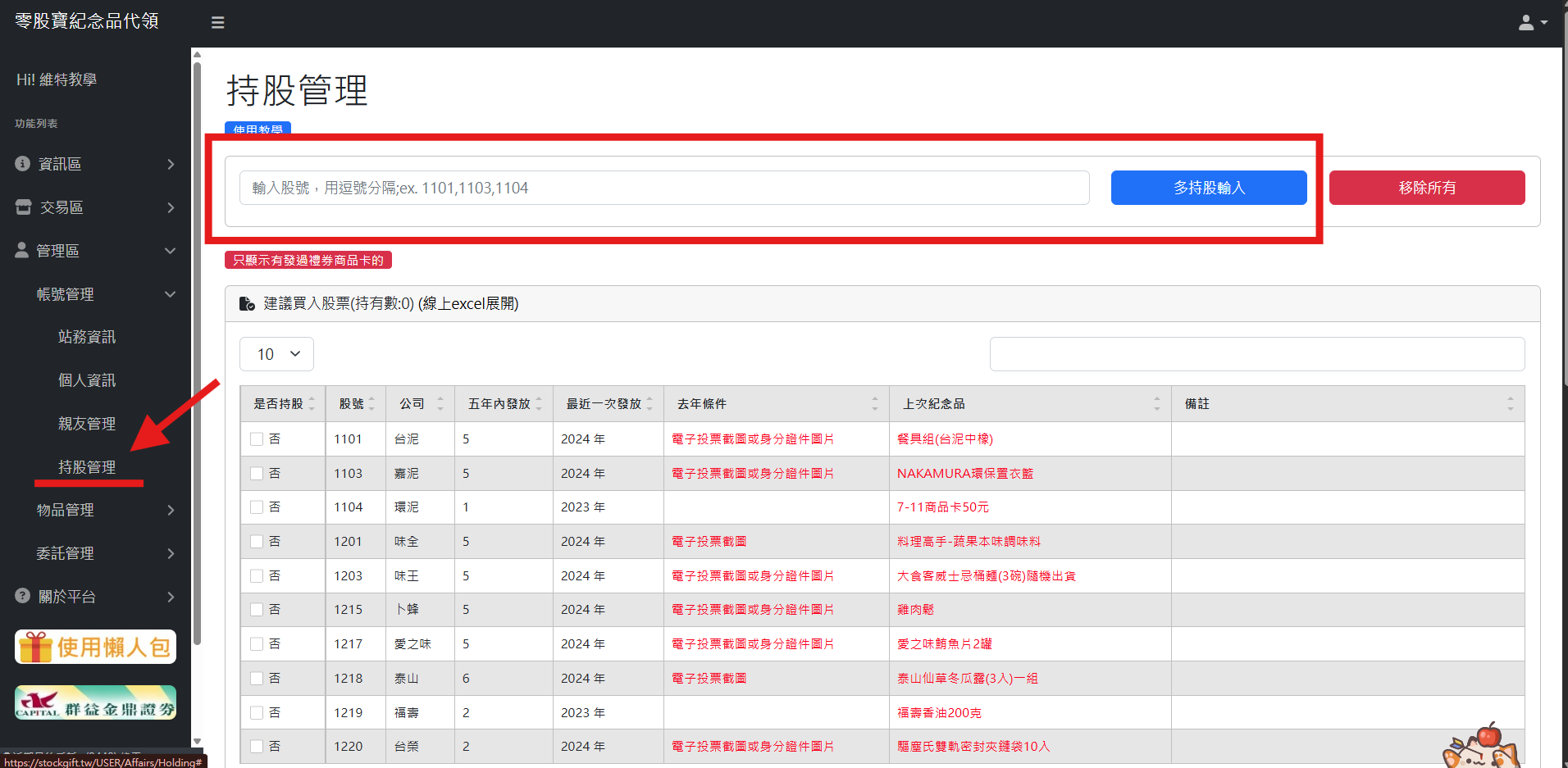The height and width of the screenshot is (768, 1568).
Task: Click '雞肉鬆' souvenir text
Action: (915, 610)
